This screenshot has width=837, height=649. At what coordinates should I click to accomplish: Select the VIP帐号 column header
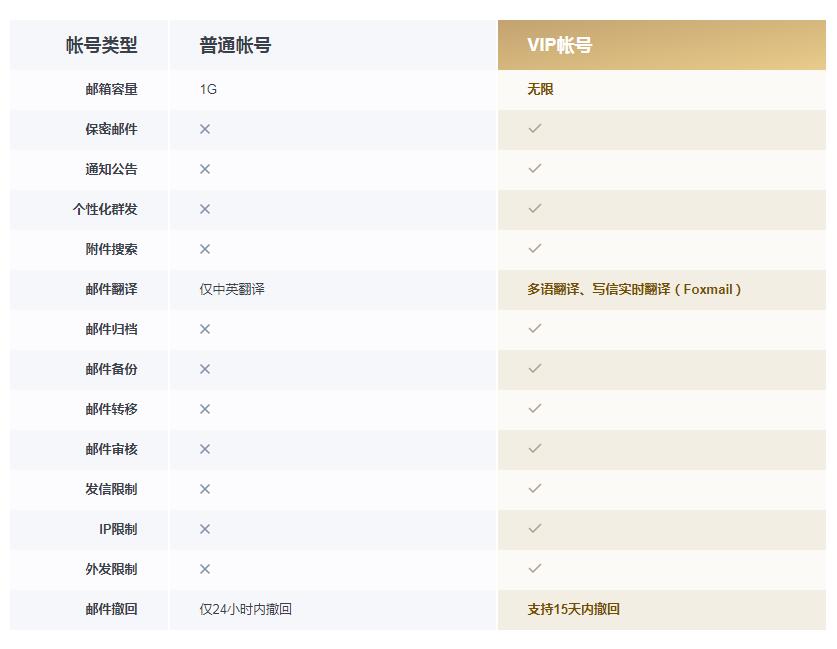[x=560, y=45]
